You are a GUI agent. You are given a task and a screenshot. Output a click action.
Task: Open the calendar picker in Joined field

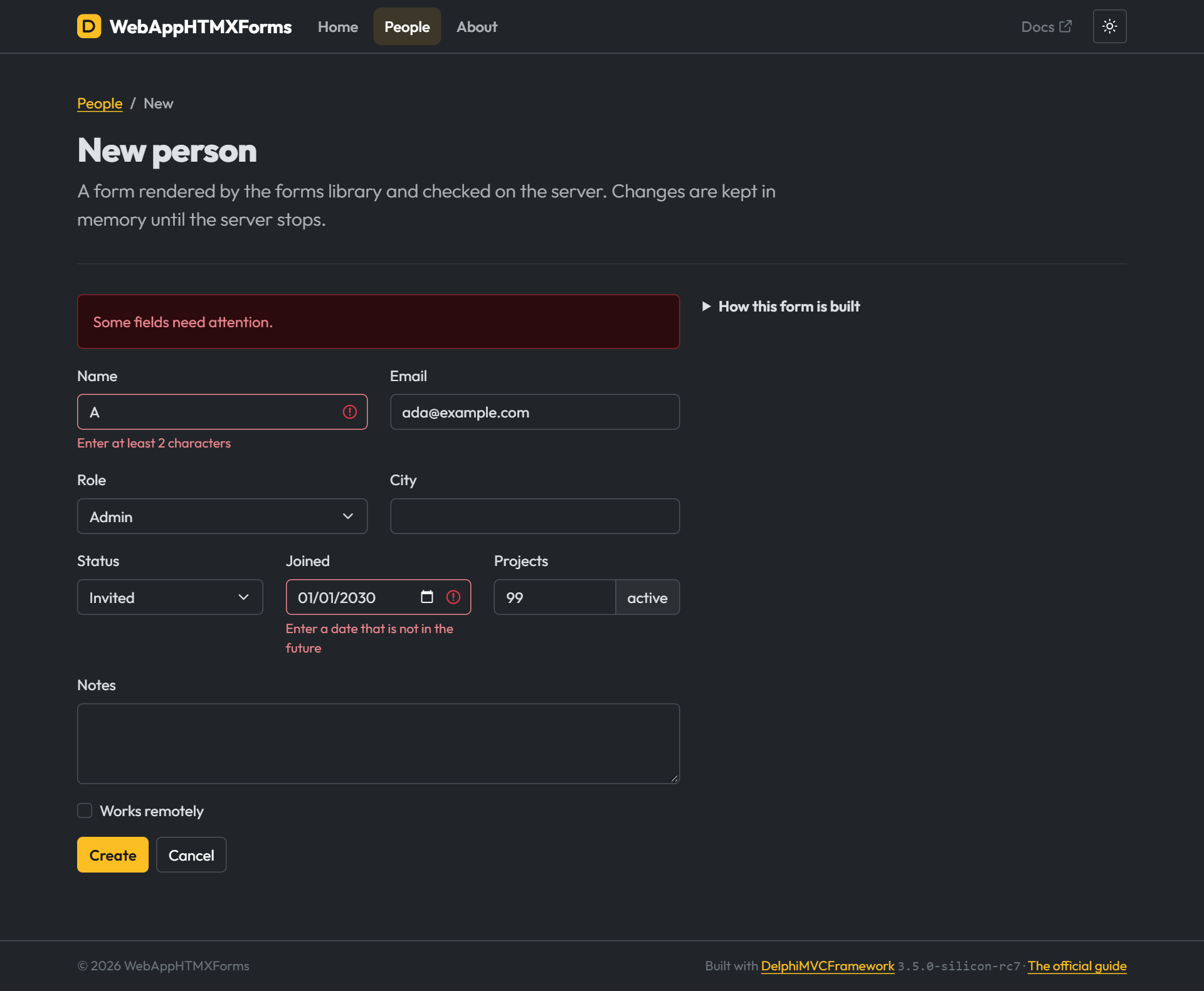click(x=427, y=597)
